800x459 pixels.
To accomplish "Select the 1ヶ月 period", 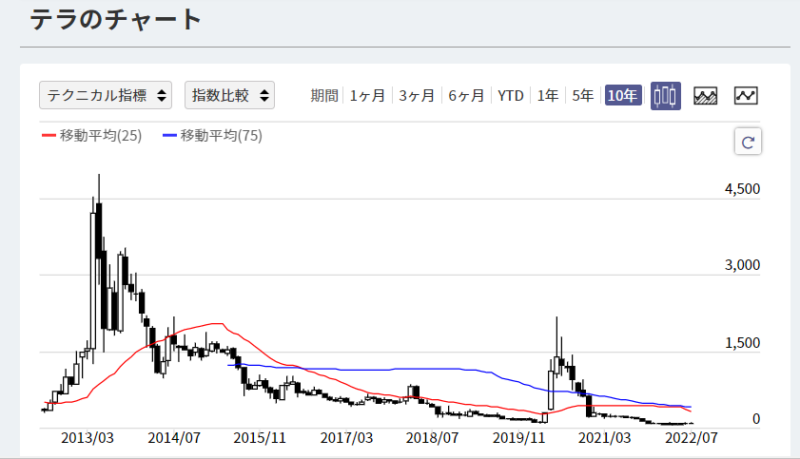I will pos(367,95).
